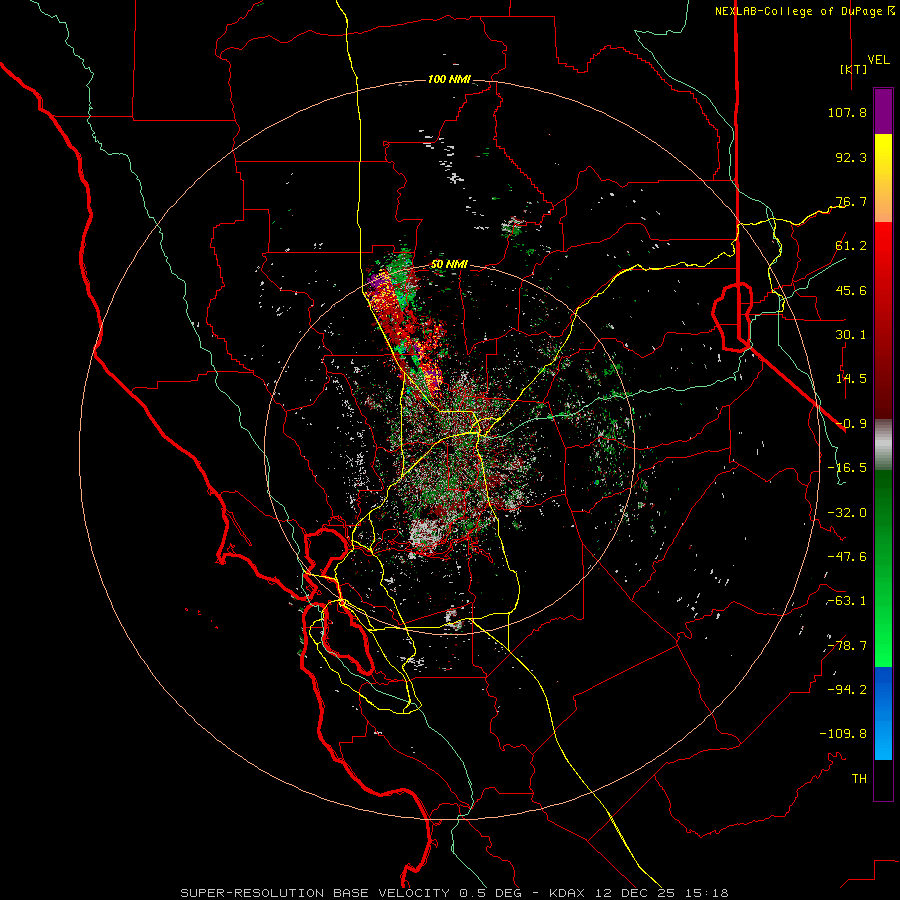Click the TH legend label
Screen dimensions: 900x900
(859, 779)
